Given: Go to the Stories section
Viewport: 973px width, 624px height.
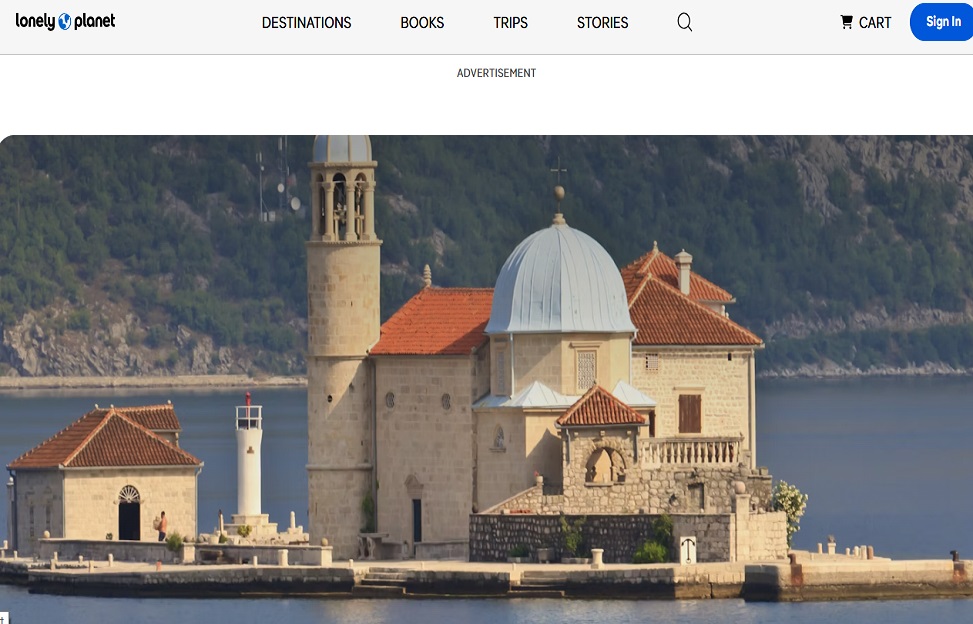Looking at the screenshot, I should [x=602, y=22].
